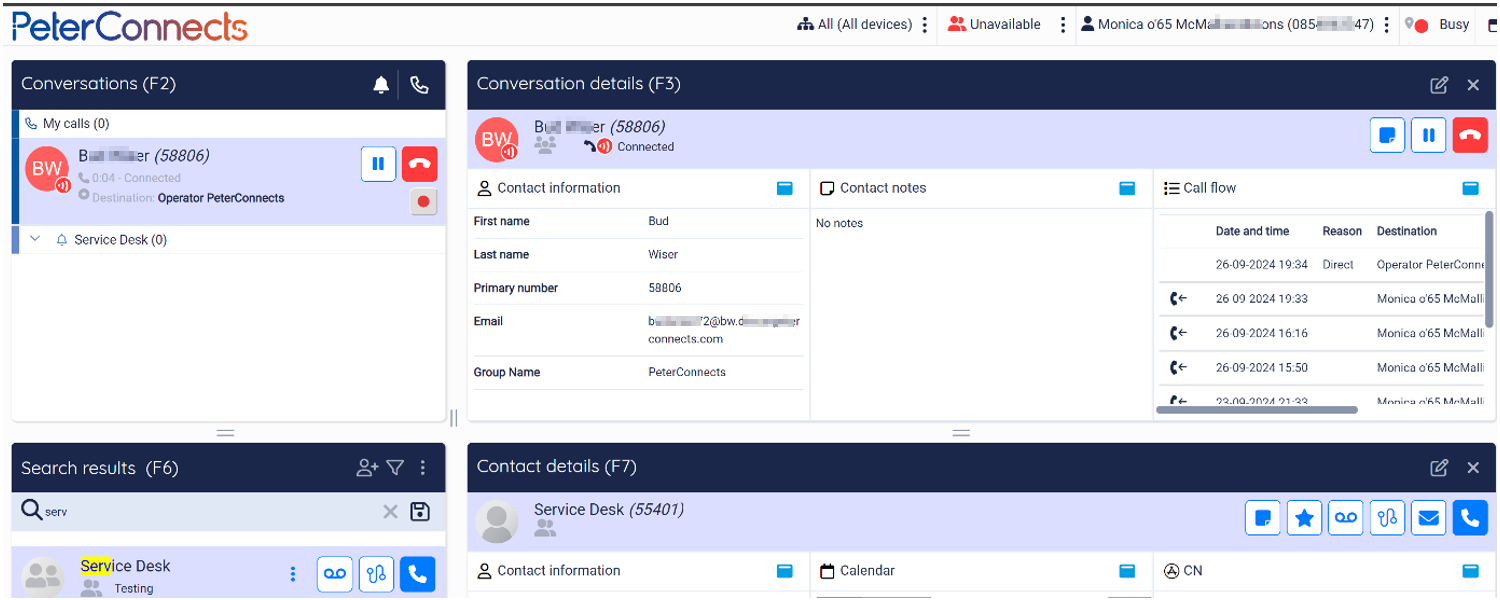Collapse the Contact notes section
The image size is (1500, 600).
click(x=1127, y=188)
